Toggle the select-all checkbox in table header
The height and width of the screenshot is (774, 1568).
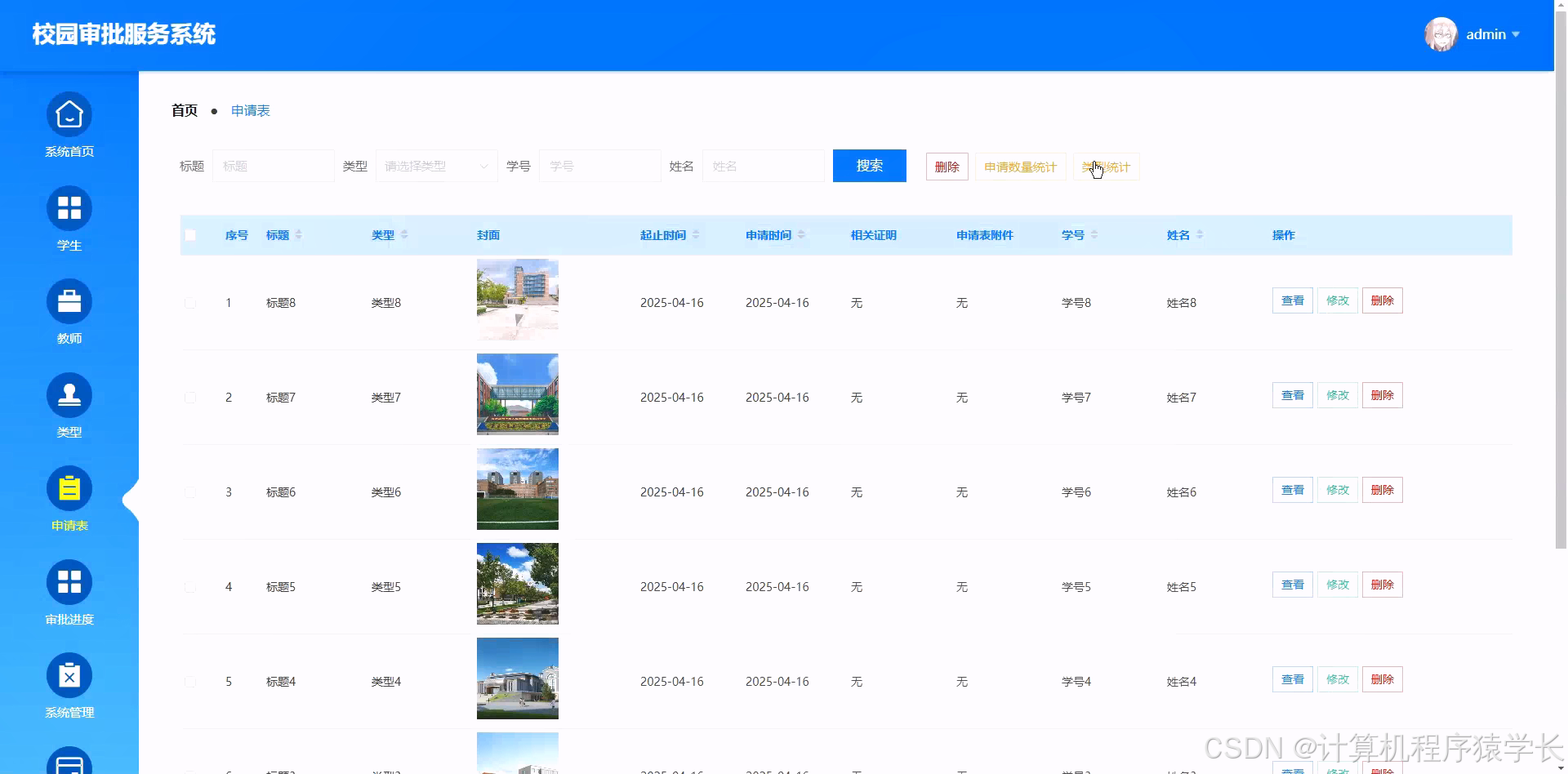pos(190,234)
